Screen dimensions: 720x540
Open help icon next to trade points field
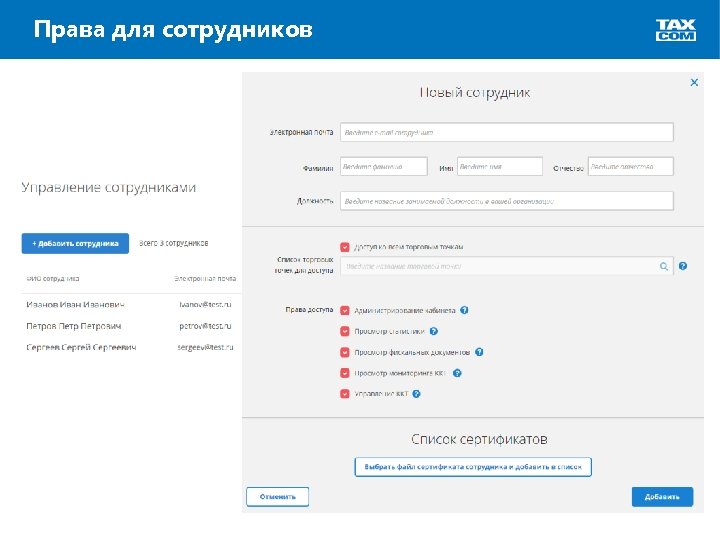click(x=683, y=266)
